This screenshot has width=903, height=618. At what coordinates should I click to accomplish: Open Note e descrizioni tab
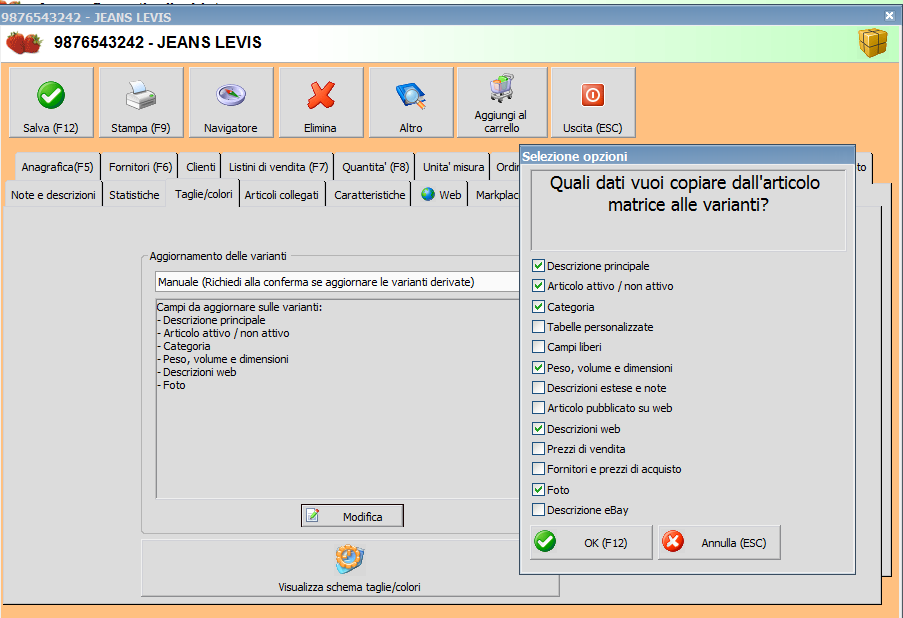point(53,195)
